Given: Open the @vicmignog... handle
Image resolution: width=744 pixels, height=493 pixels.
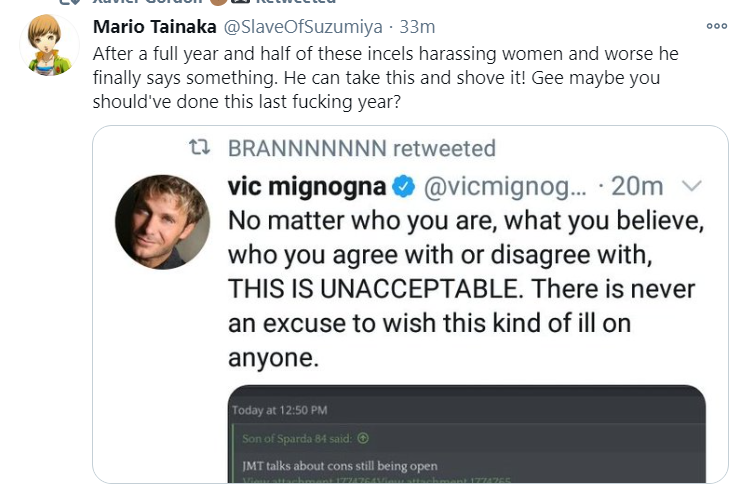Looking at the screenshot, I should pyautogui.click(x=505, y=186).
